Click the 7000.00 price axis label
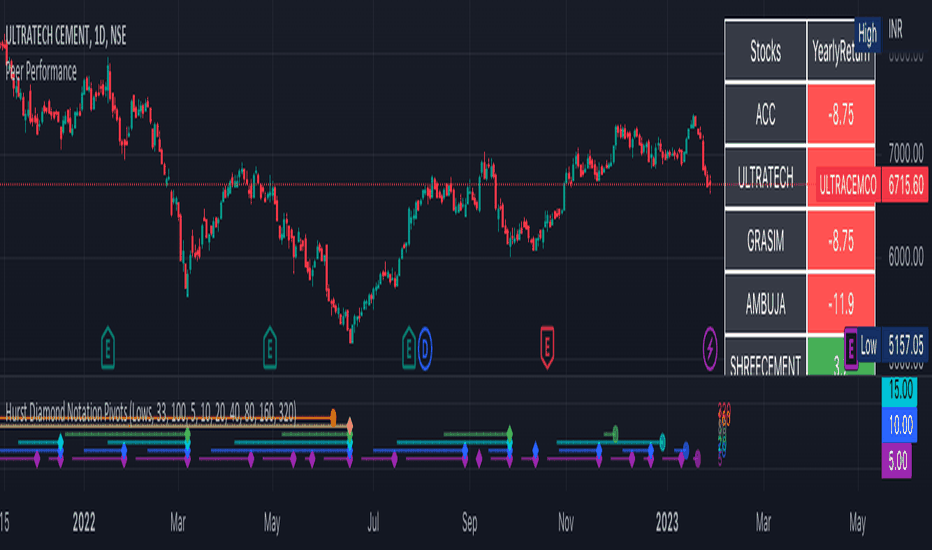Screen dimensions: 932x550 click(906, 154)
